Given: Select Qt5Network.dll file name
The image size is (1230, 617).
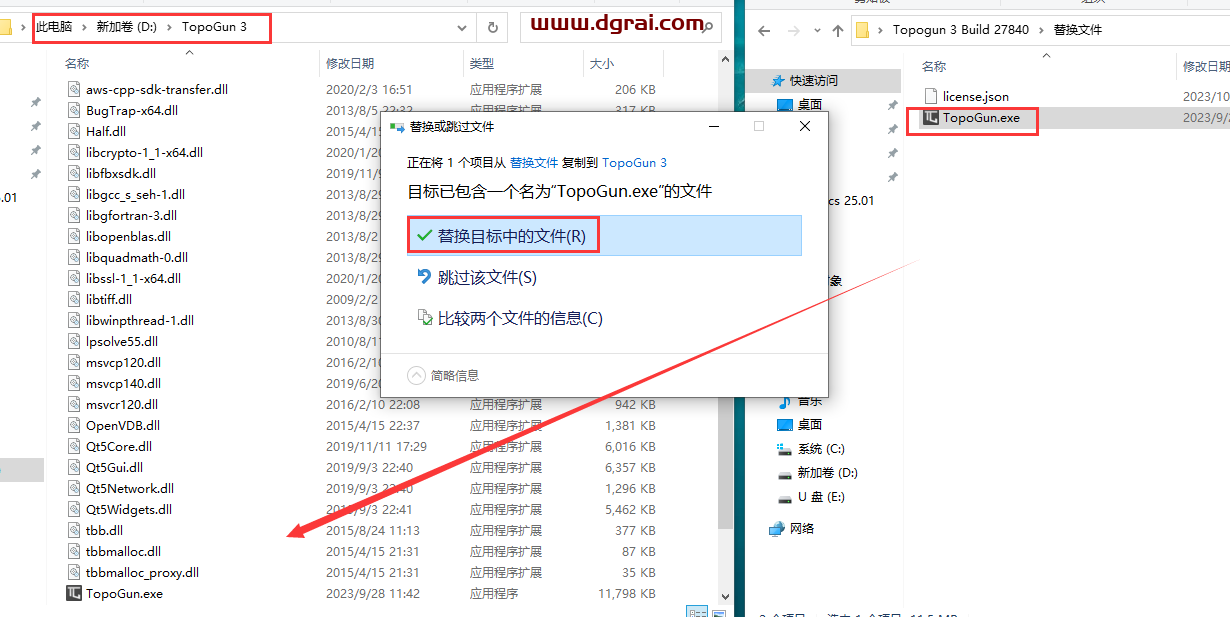Looking at the screenshot, I should 130,488.
